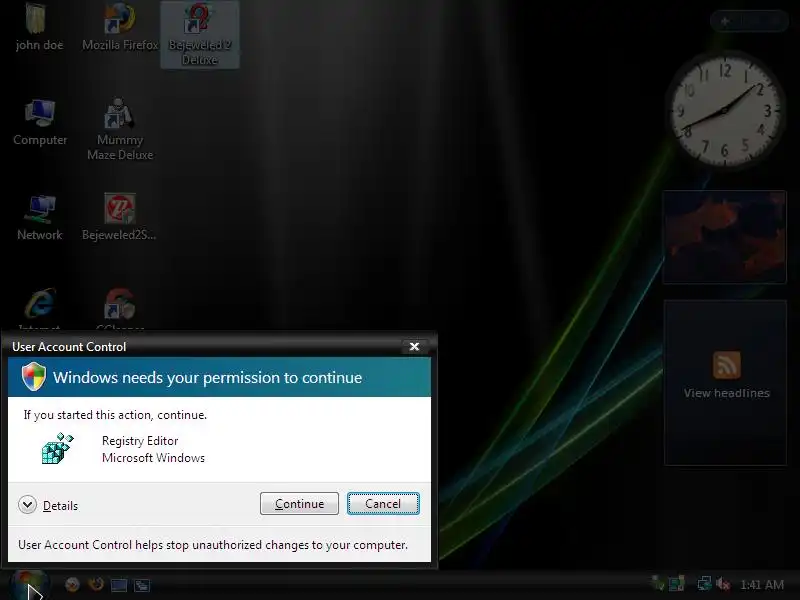This screenshot has width=800, height=600.
Task: Open the john doe folder icon
Action: [37, 27]
